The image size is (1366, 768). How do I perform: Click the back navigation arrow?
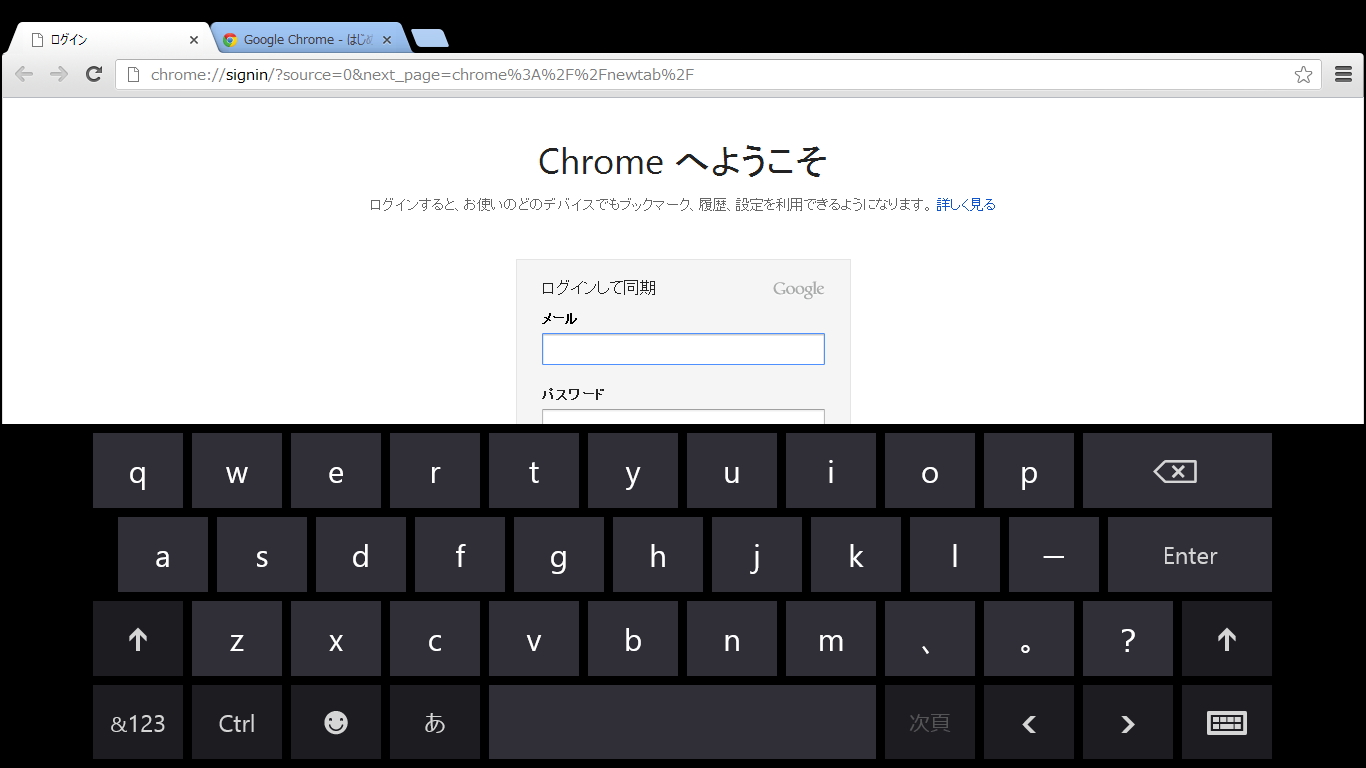(x=24, y=74)
